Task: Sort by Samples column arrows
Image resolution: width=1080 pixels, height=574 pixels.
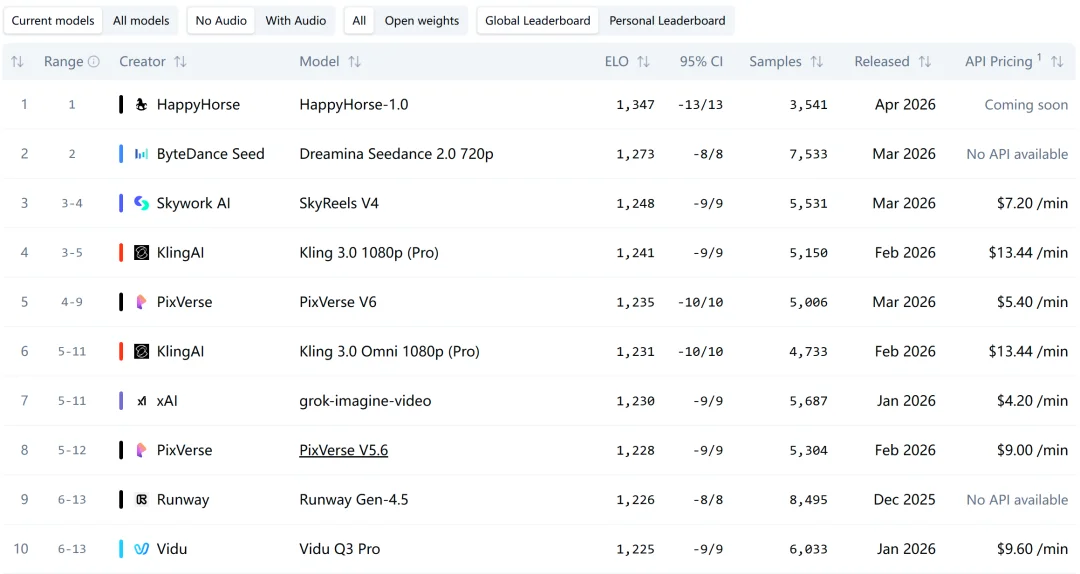Action: click(817, 62)
